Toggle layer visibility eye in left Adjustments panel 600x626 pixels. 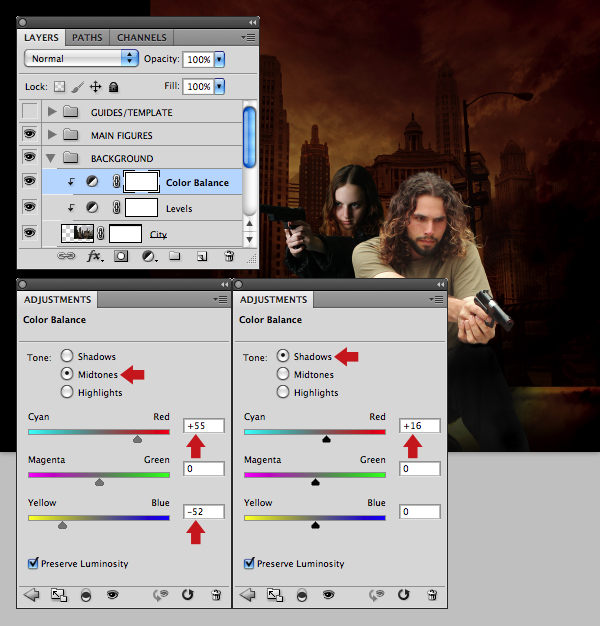tap(113, 595)
